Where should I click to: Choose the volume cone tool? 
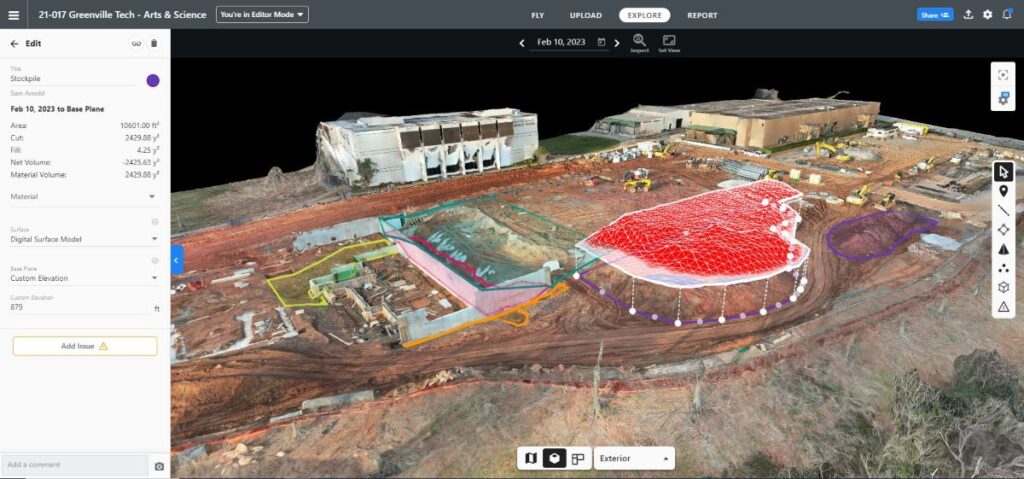pyautogui.click(x=1004, y=249)
